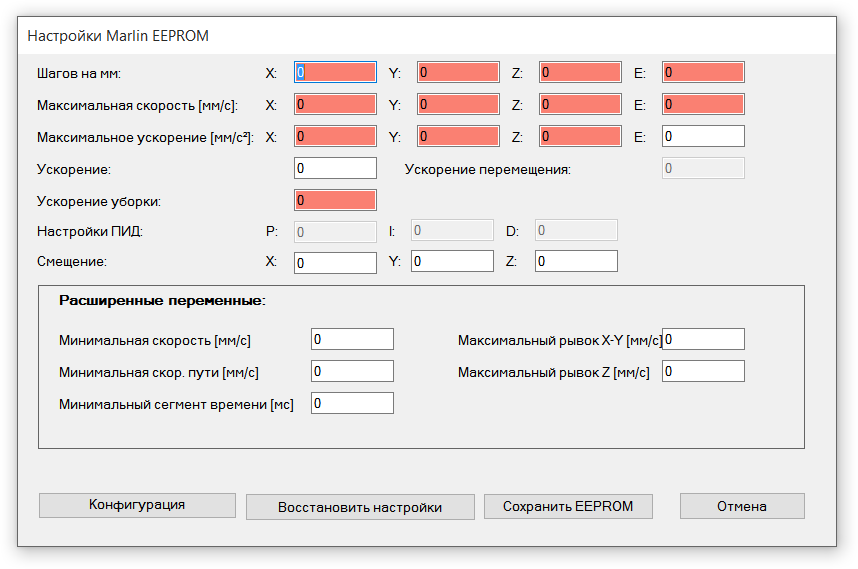Focus Максимальное ускорение E field
The image size is (858, 569).
pos(703,136)
